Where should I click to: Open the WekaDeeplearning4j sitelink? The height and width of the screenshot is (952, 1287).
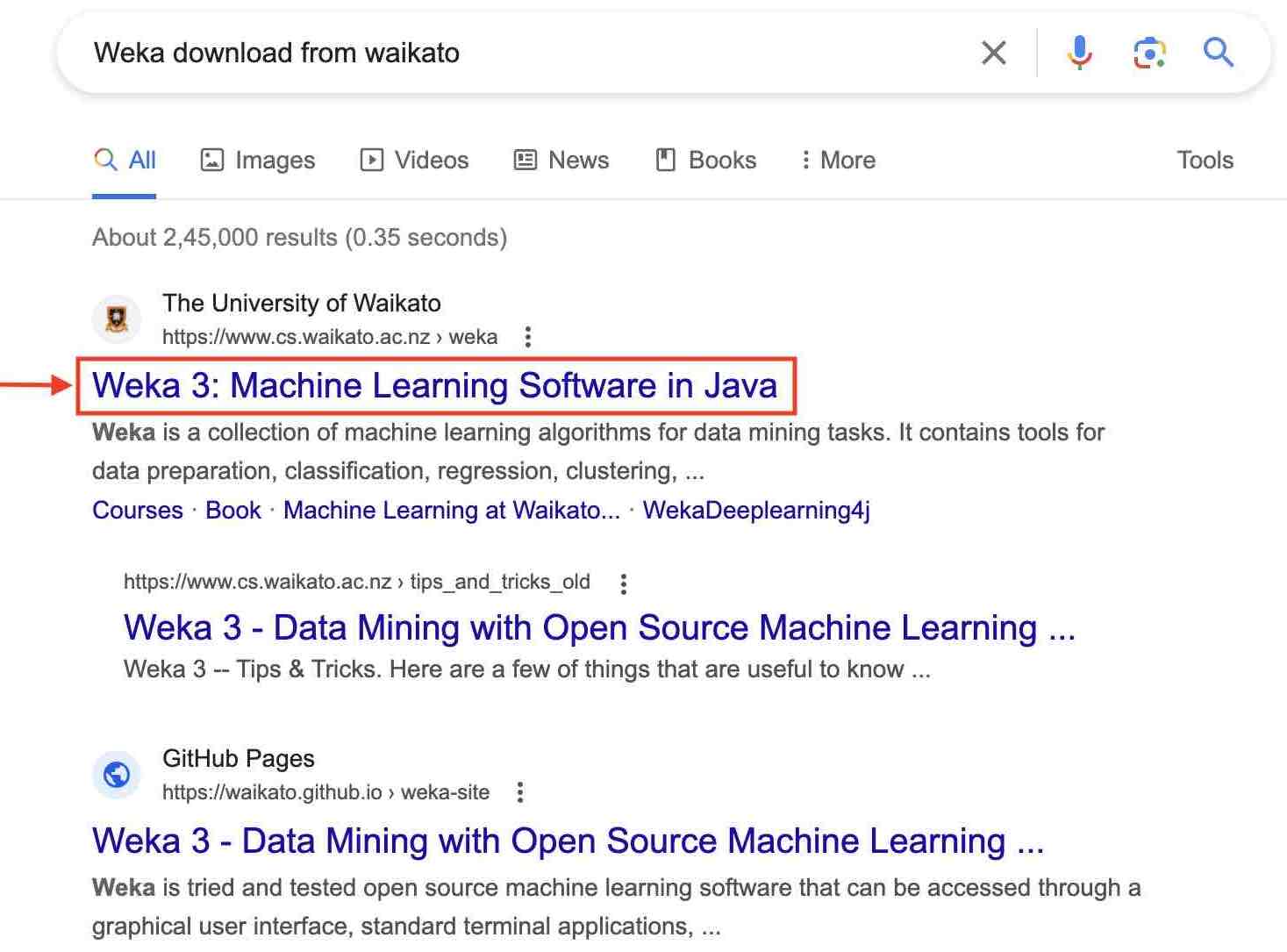(x=756, y=510)
